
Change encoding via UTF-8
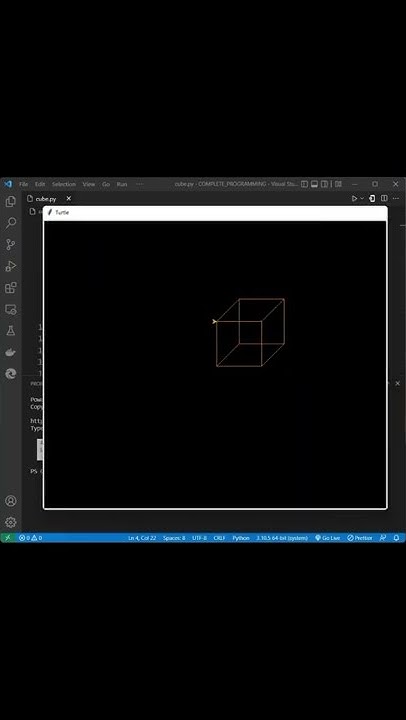tap(199, 538)
